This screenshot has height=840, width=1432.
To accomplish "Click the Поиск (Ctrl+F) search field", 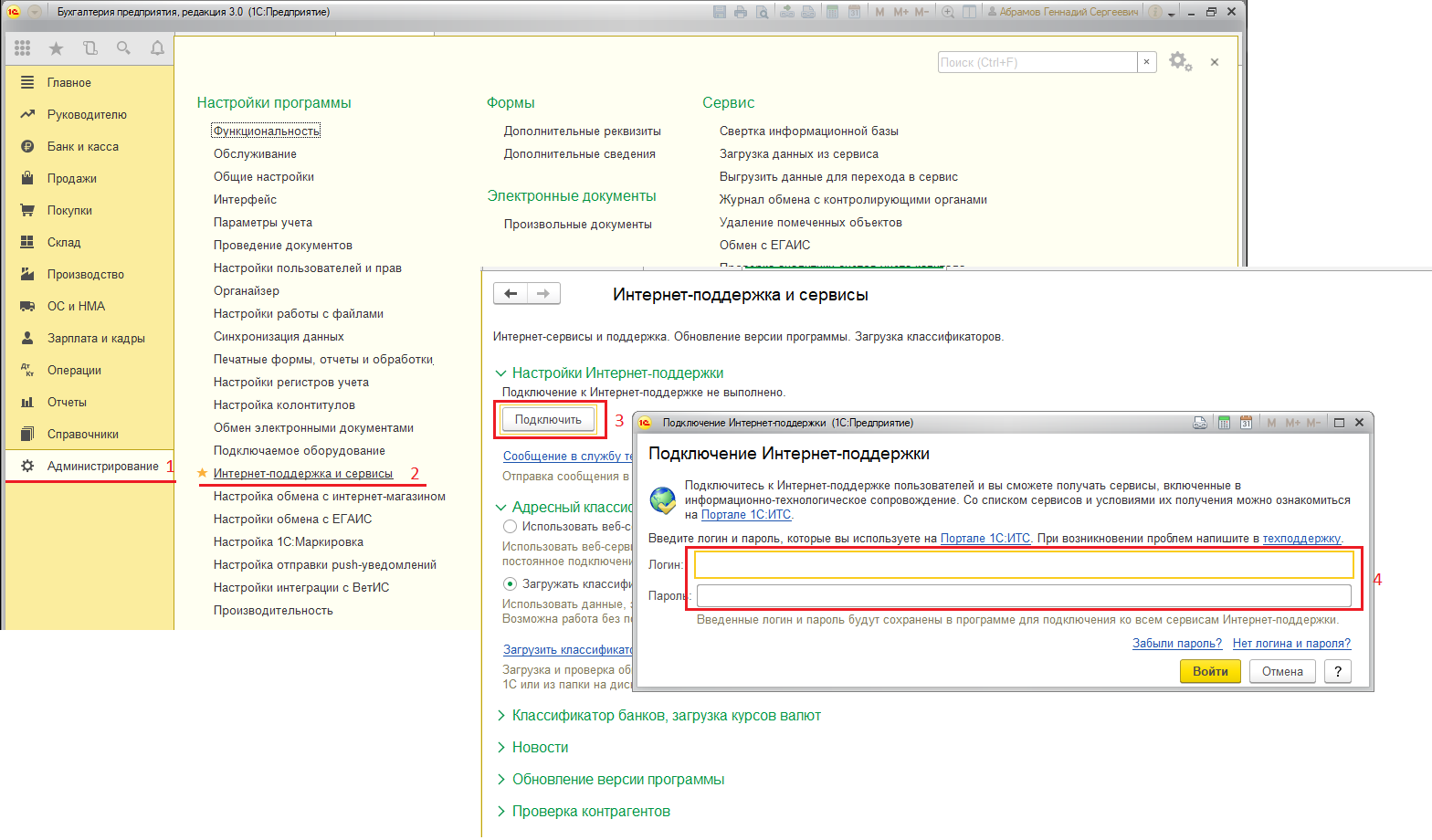I will tap(1037, 62).
